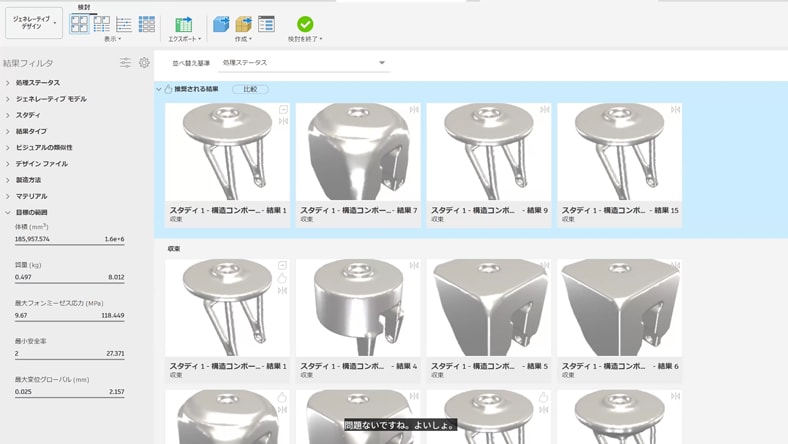Click the 結果フィルタ panel heading
Viewport: 788px width, 444px height.
[x=28, y=63]
